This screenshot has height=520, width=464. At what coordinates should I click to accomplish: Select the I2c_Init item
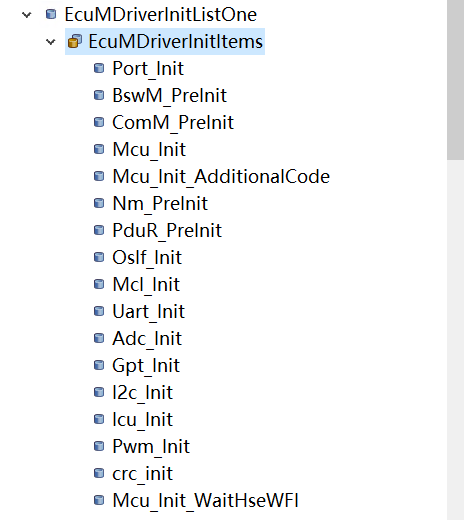[x=143, y=393]
